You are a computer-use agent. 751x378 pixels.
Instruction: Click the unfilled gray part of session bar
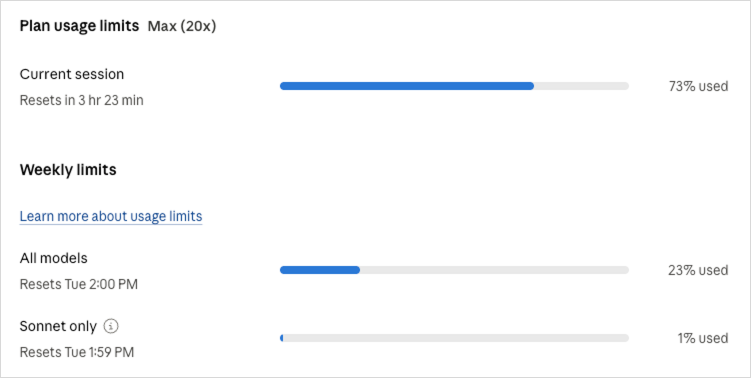point(581,86)
